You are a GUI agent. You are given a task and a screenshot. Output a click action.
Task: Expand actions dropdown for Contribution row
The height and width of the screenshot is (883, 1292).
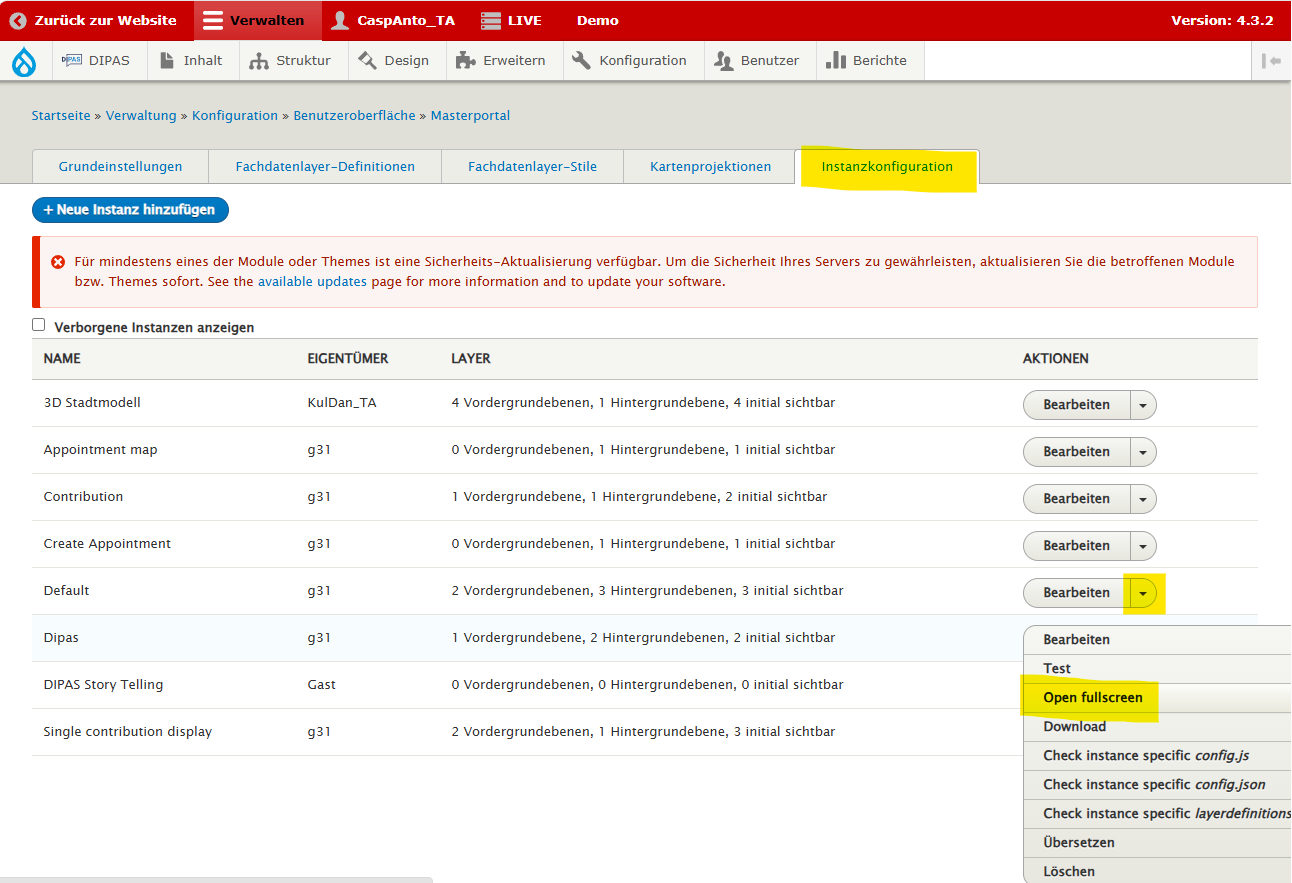[1143, 499]
